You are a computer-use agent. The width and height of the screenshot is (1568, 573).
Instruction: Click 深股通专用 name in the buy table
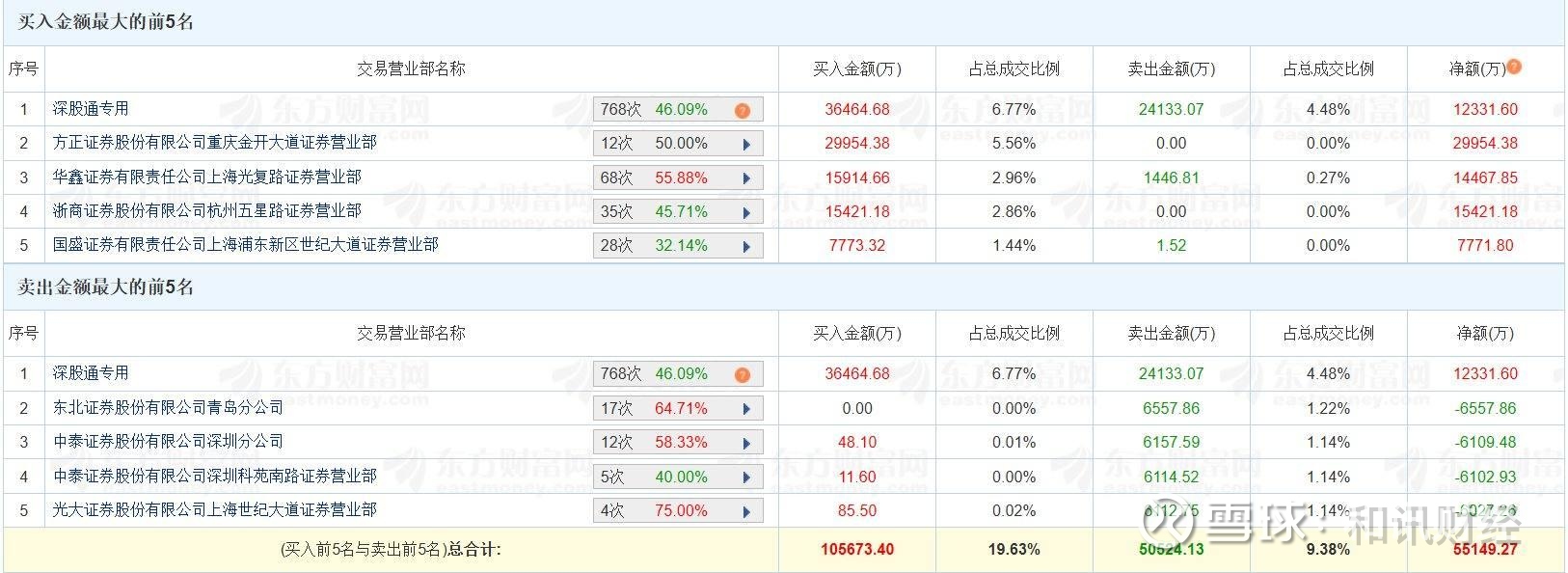91,109
